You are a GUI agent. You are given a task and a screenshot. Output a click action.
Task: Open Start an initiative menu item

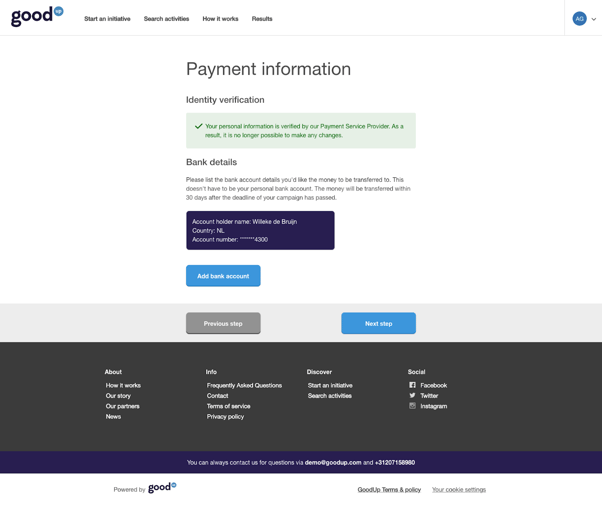(x=107, y=19)
